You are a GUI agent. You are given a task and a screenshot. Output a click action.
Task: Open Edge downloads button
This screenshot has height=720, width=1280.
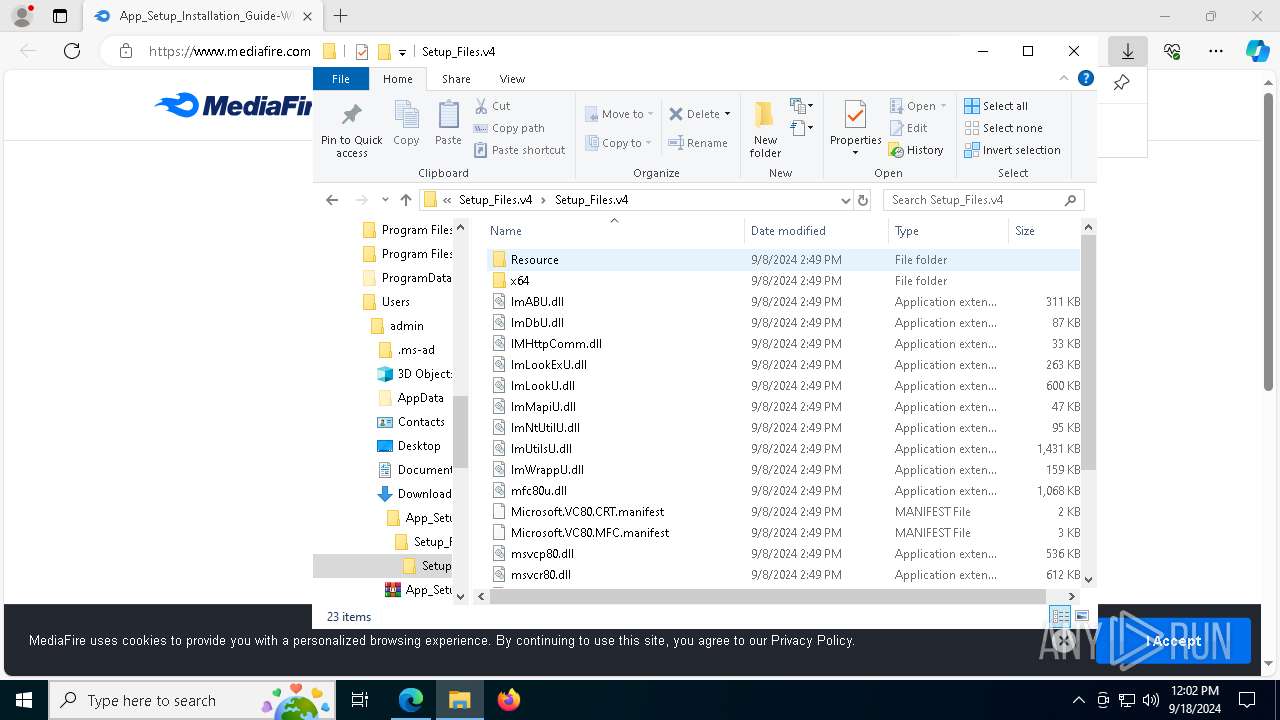click(1127, 51)
